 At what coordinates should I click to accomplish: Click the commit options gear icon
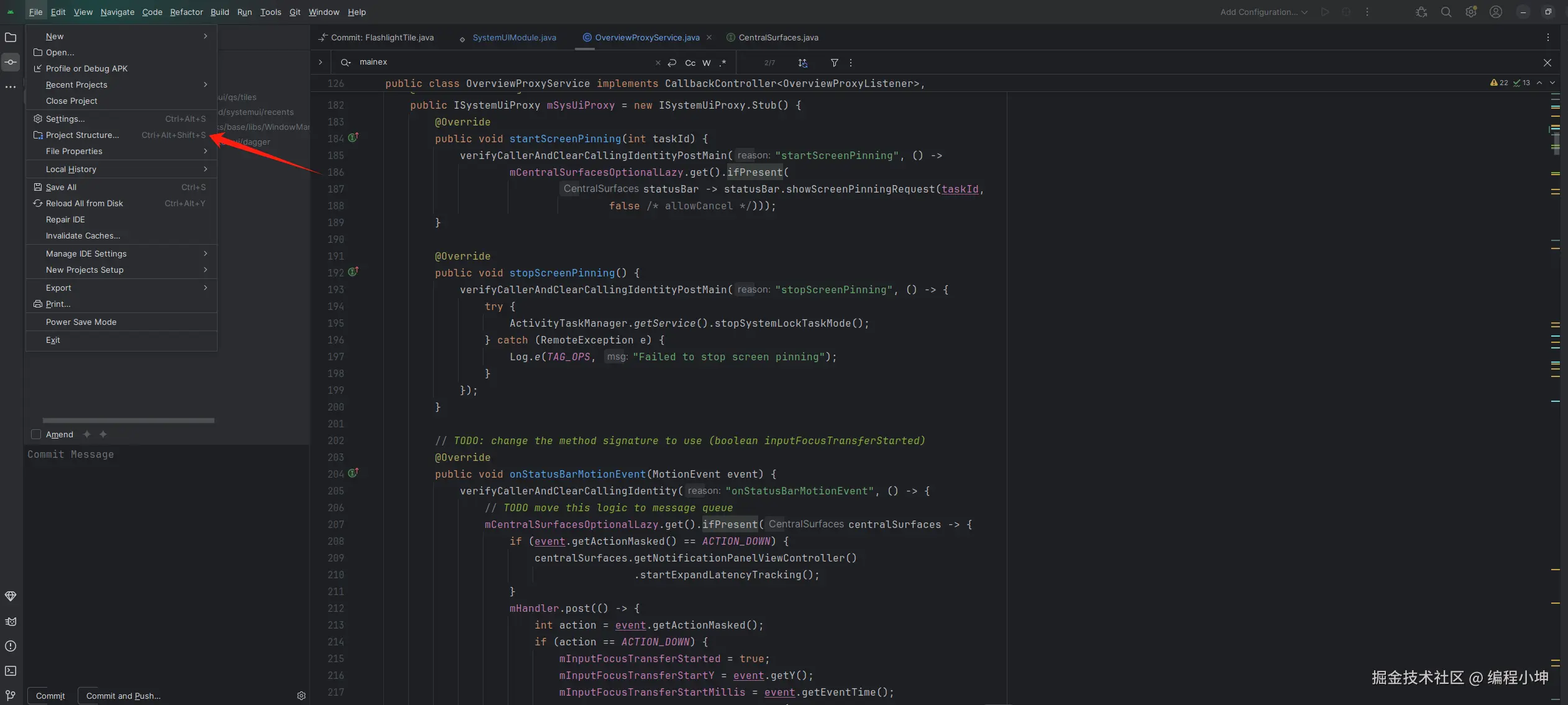coord(301,696)
